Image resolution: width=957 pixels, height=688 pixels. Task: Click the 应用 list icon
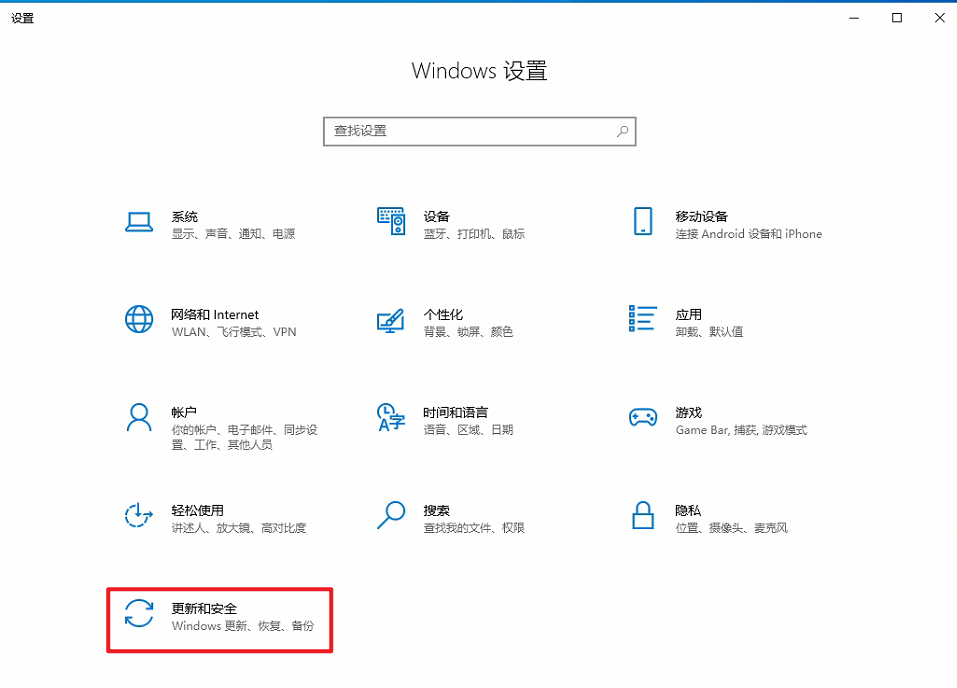tap(642, 320)
